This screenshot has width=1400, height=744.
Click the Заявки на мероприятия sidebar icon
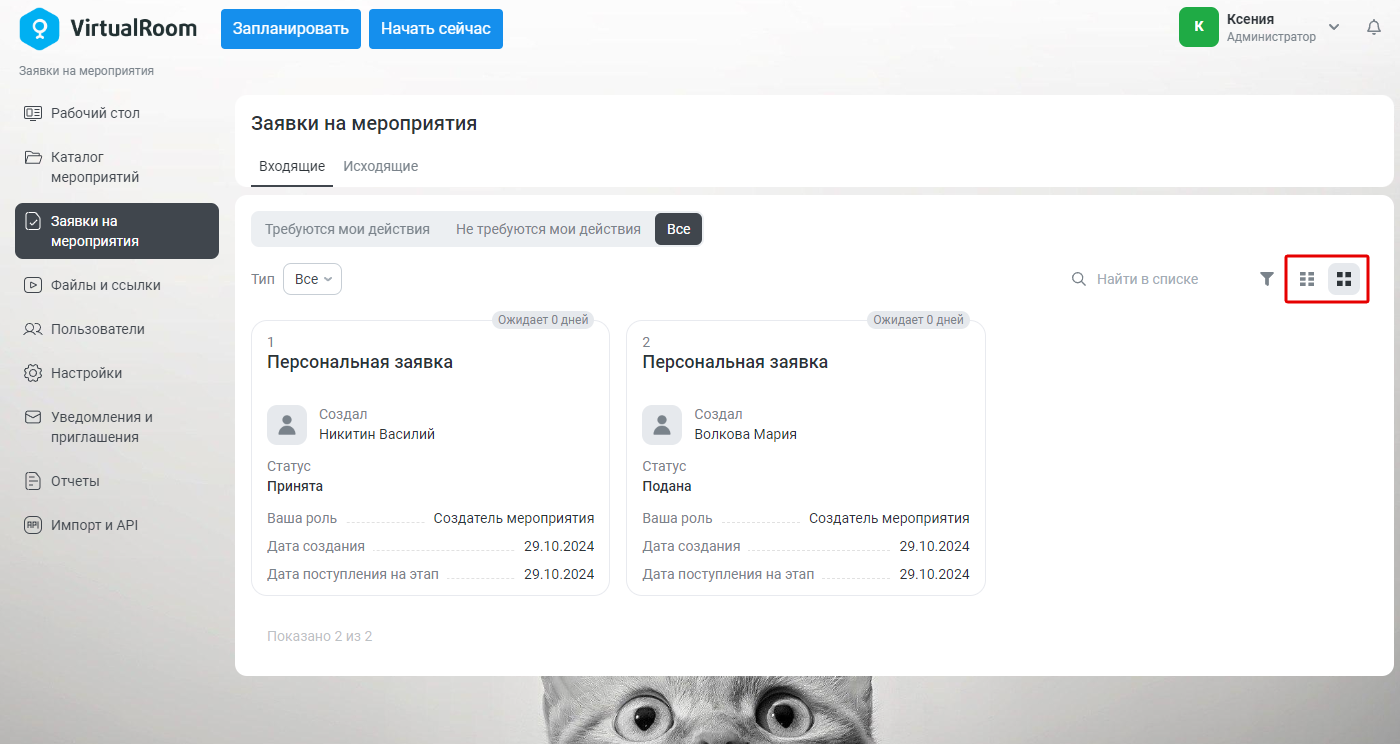[33, 221]
